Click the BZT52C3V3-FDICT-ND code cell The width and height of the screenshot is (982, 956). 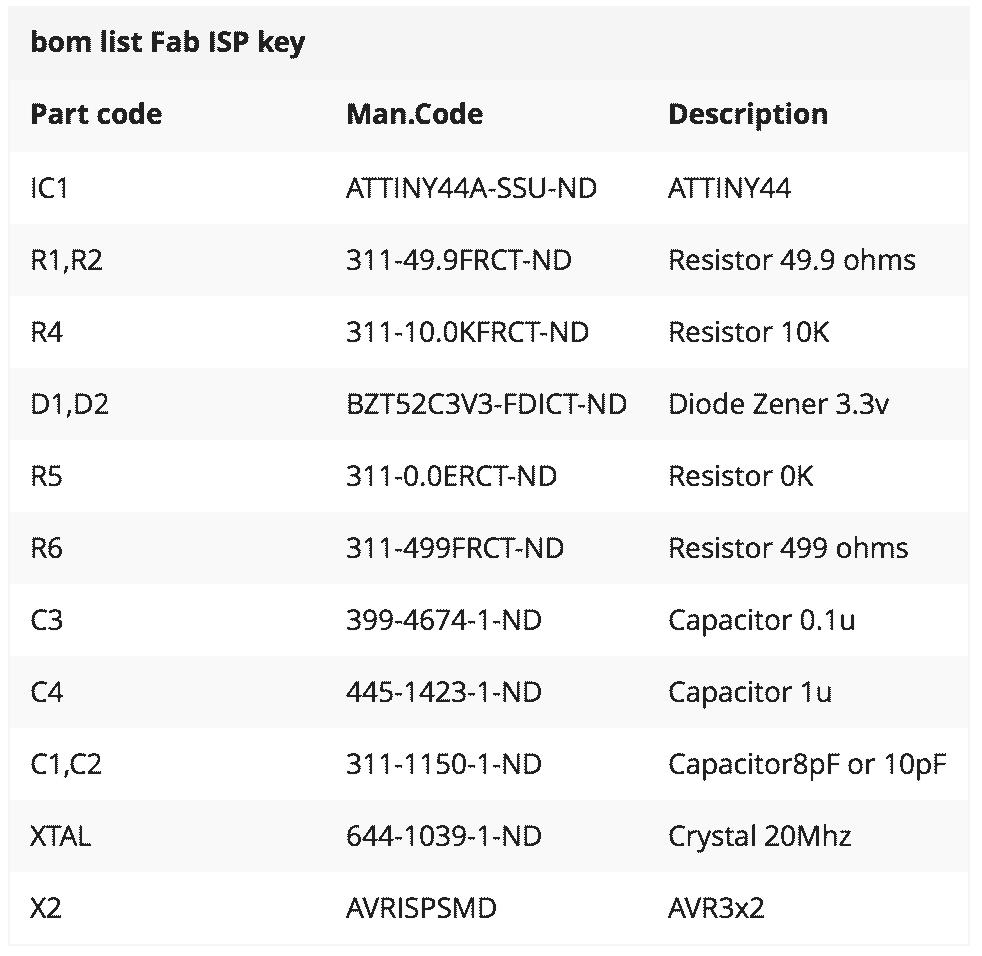tap(487, 404)
